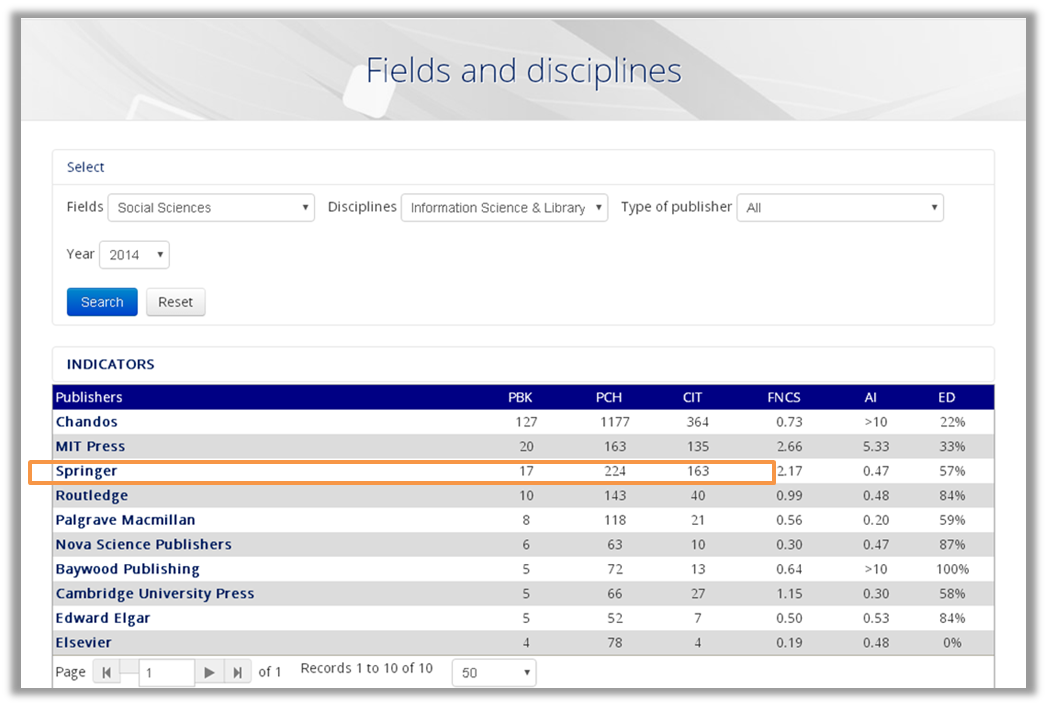Sort by the PBK column header
The image size is (1047, 706).
click(520, 397)
